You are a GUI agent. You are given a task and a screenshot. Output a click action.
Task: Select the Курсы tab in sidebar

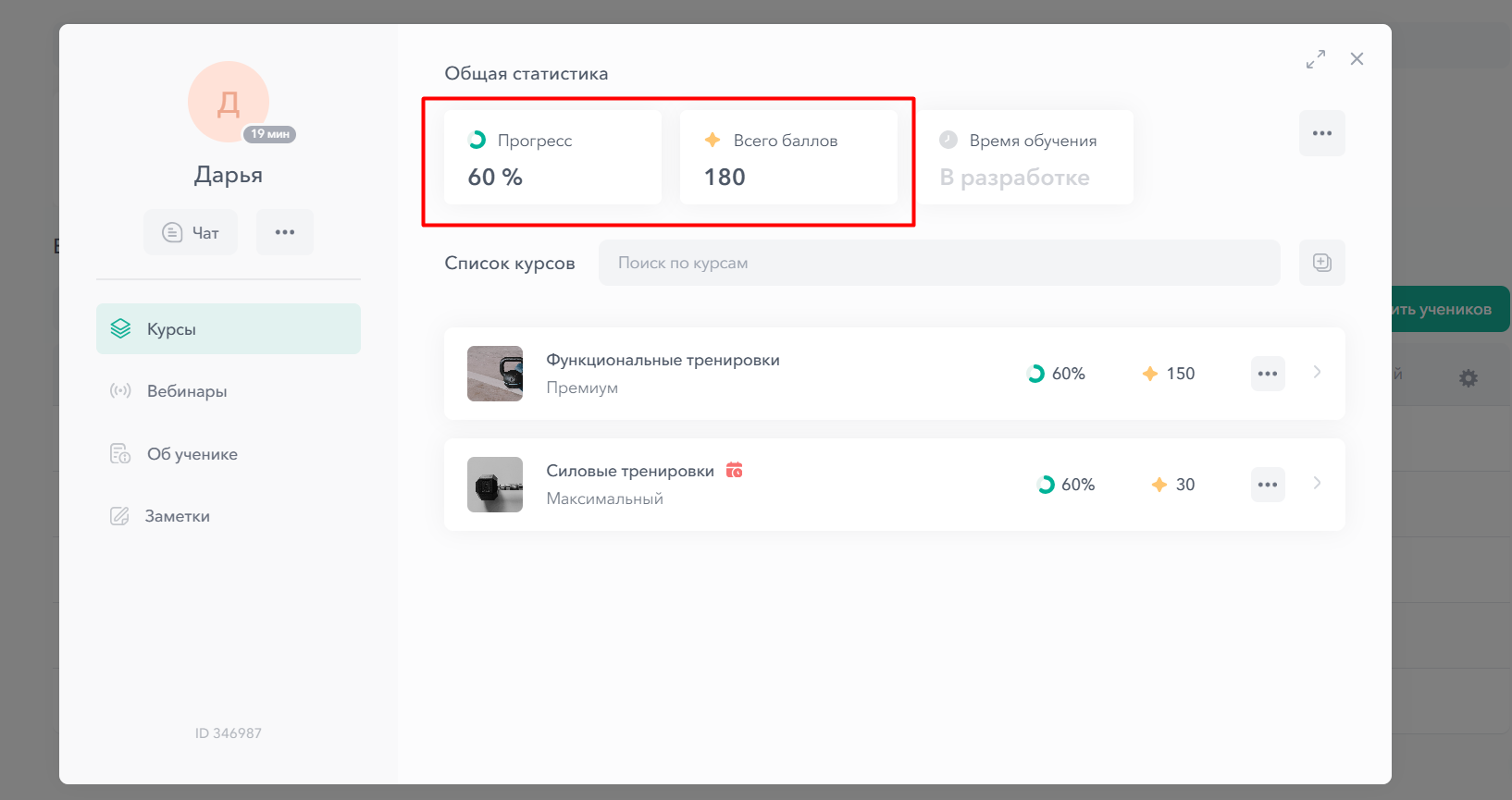point(229,328)
